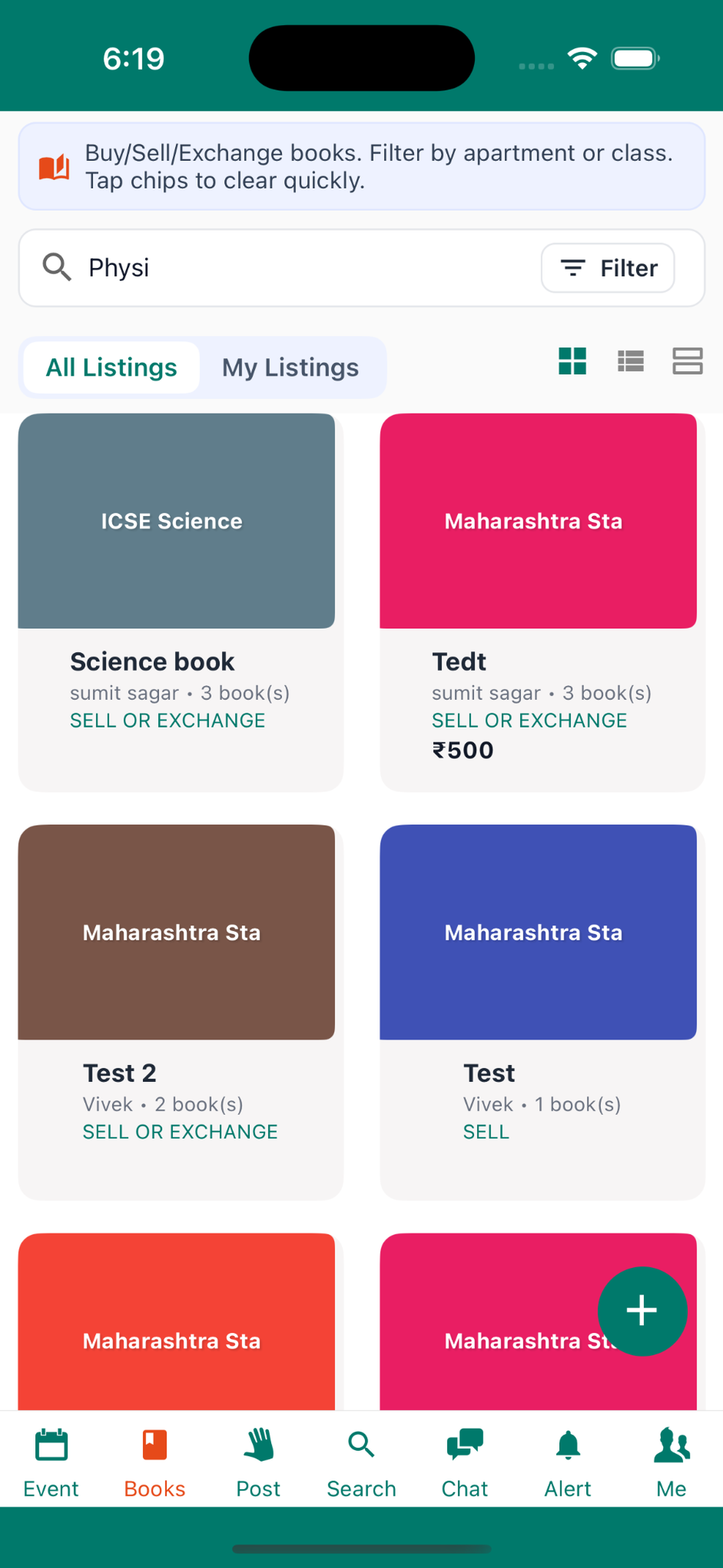Click the Physi search field
This screenshot has height=1568, width=723.
click(x=304, y=268)
